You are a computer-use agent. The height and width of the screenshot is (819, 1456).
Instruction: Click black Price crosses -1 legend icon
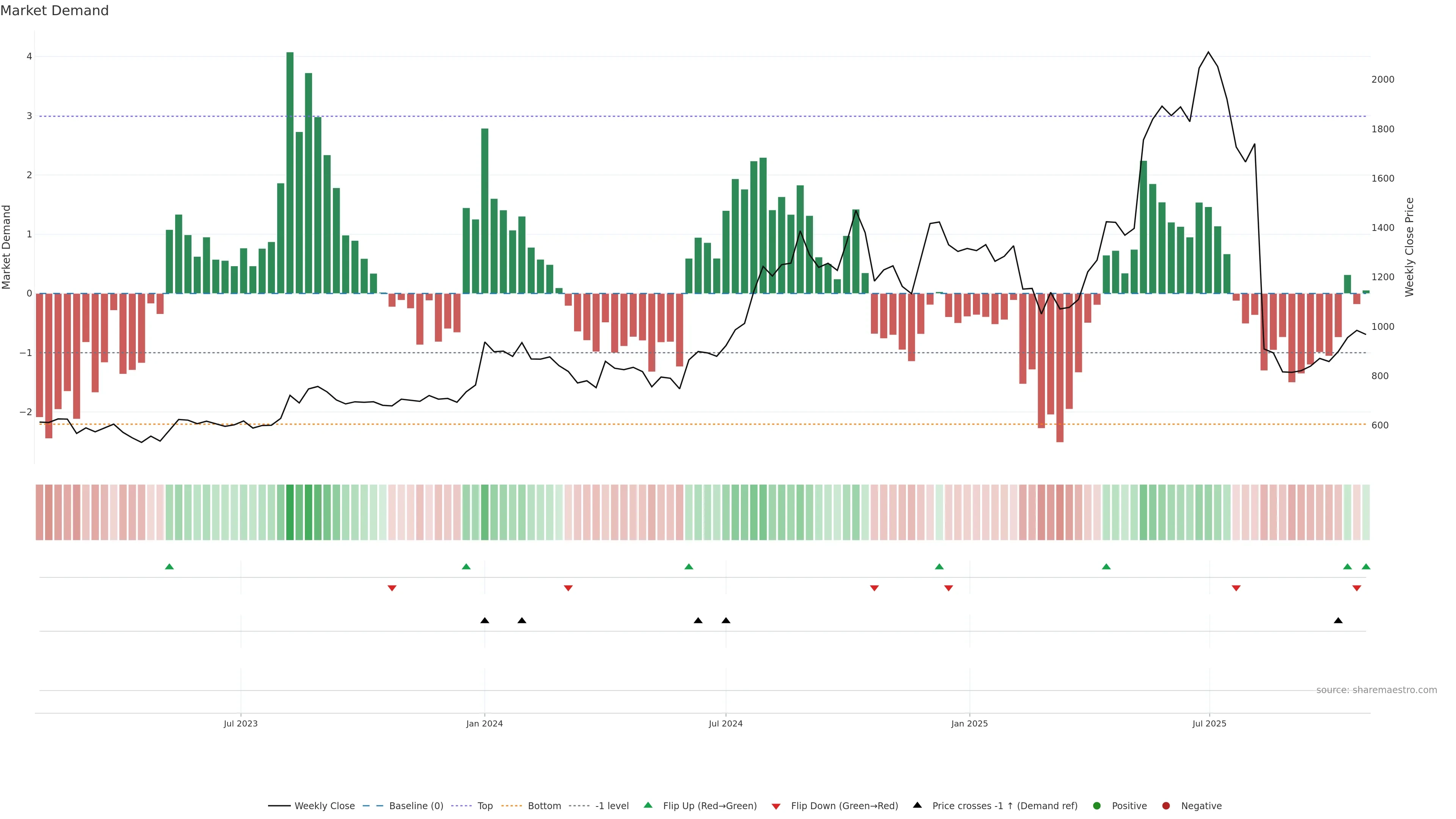pos(917,805)
